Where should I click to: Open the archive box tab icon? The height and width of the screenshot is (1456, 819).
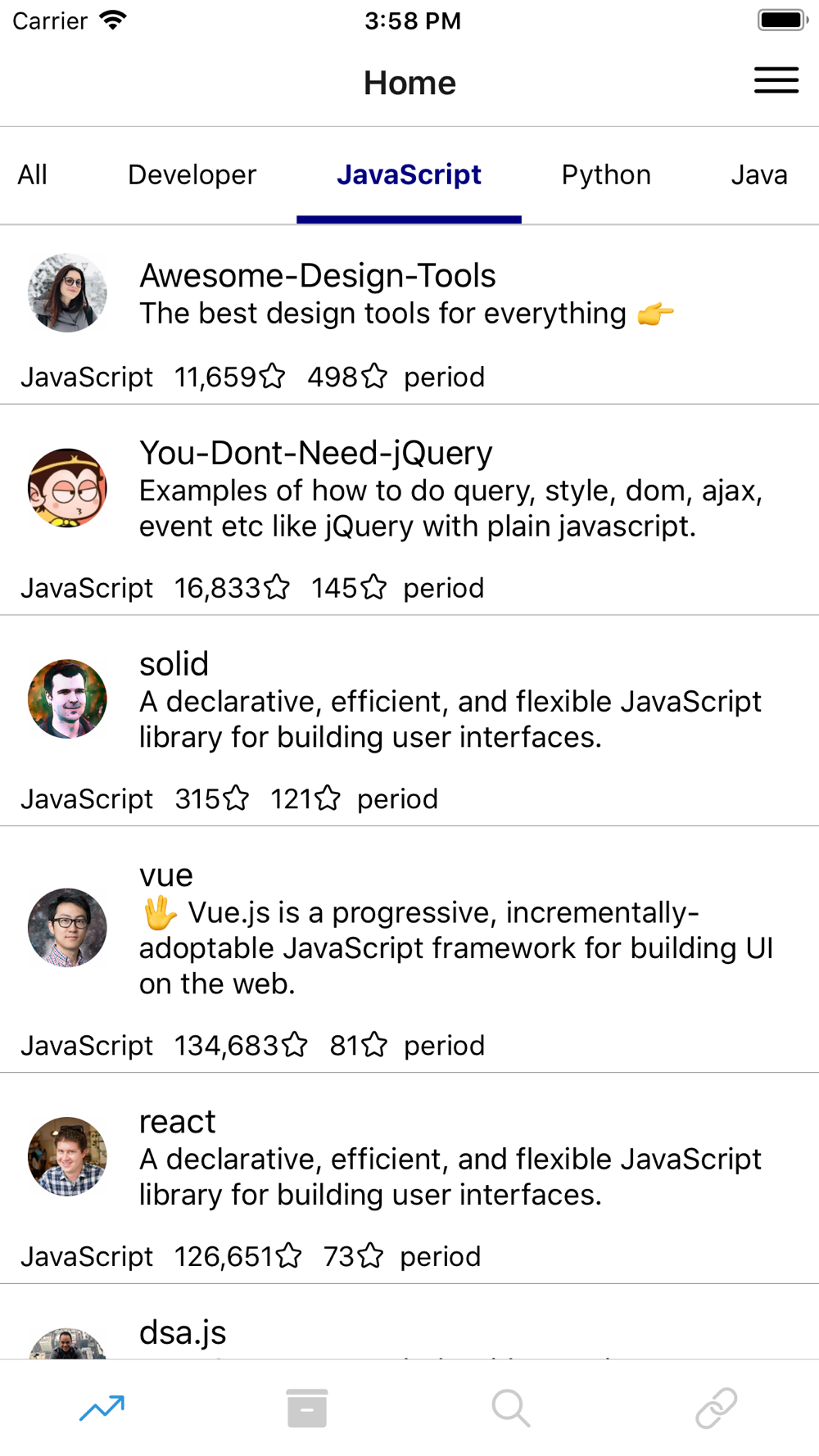click(307, 1408)
